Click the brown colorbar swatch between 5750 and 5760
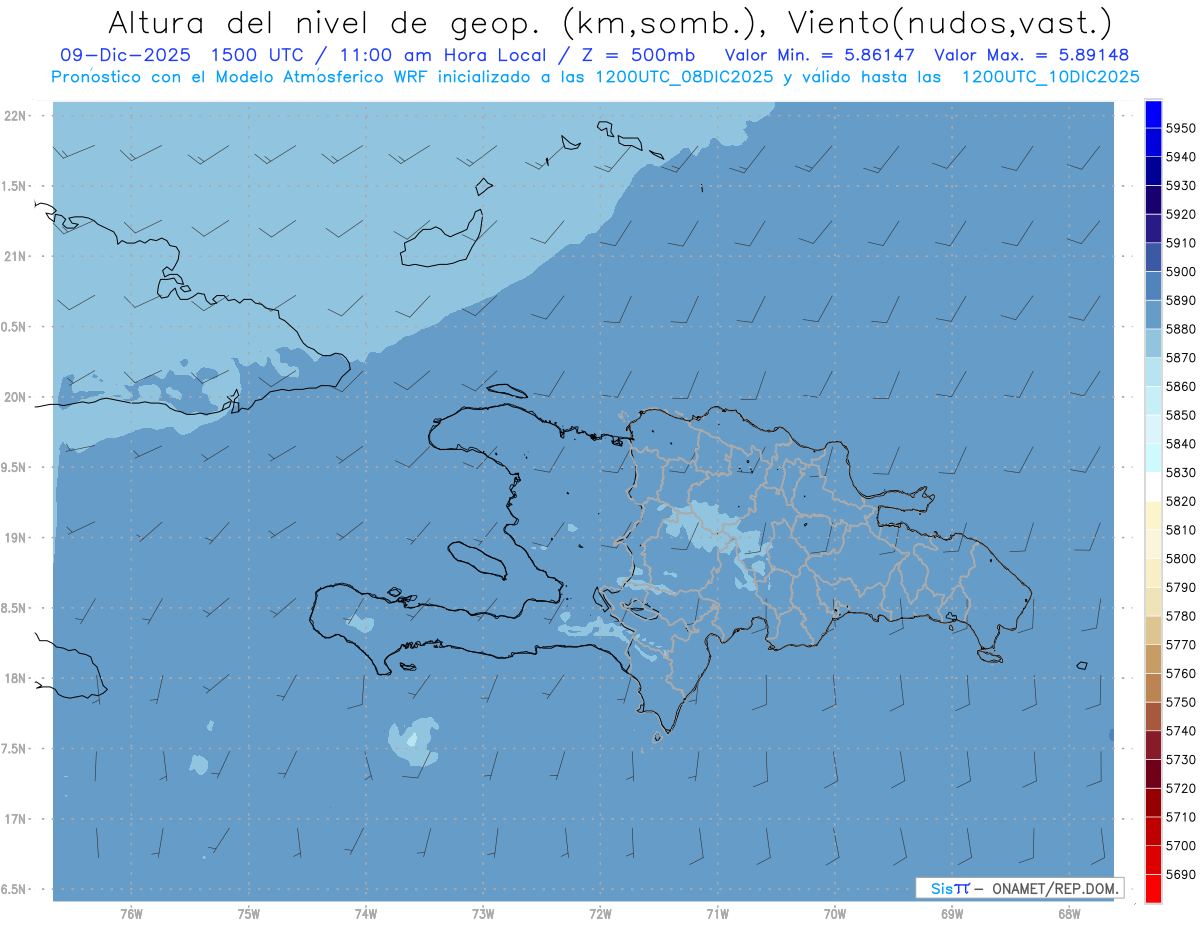Screen dimensions: 1200x927 coord(1153,687)
